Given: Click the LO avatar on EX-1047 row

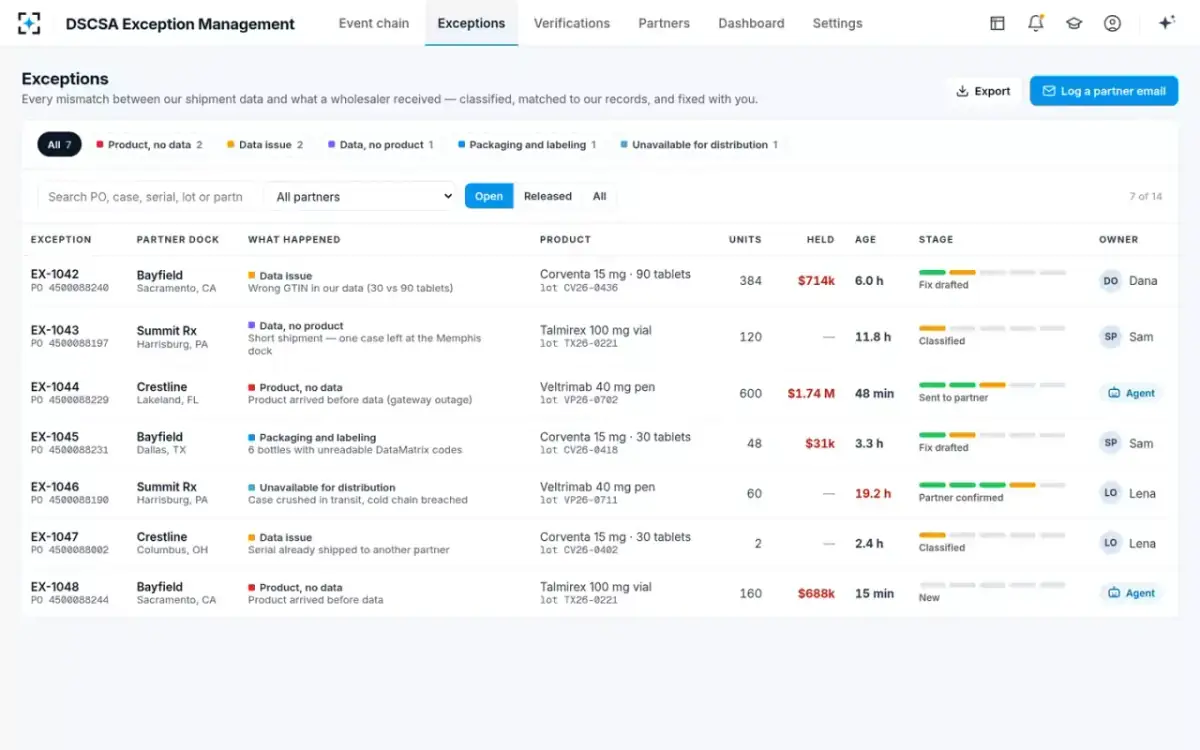Looking at the screenshot, I should tap(1110, 543).
